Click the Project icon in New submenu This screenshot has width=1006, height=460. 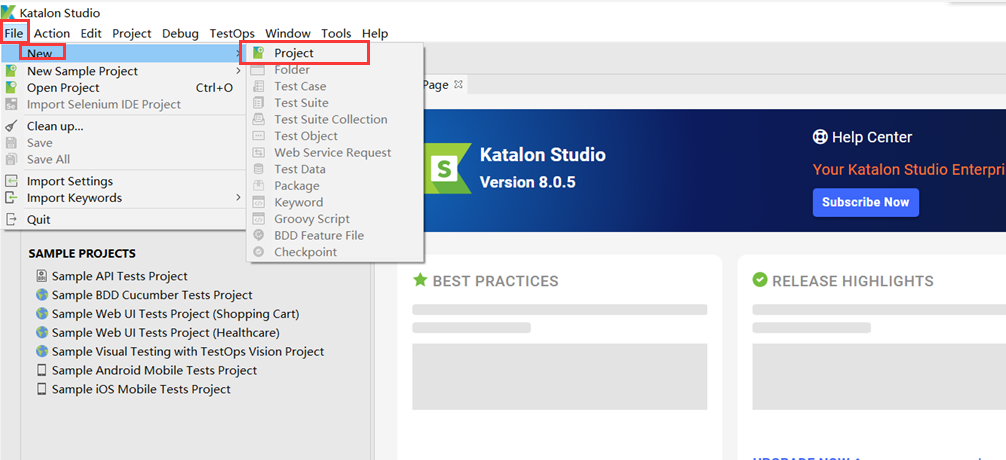[x=258, y=53]
